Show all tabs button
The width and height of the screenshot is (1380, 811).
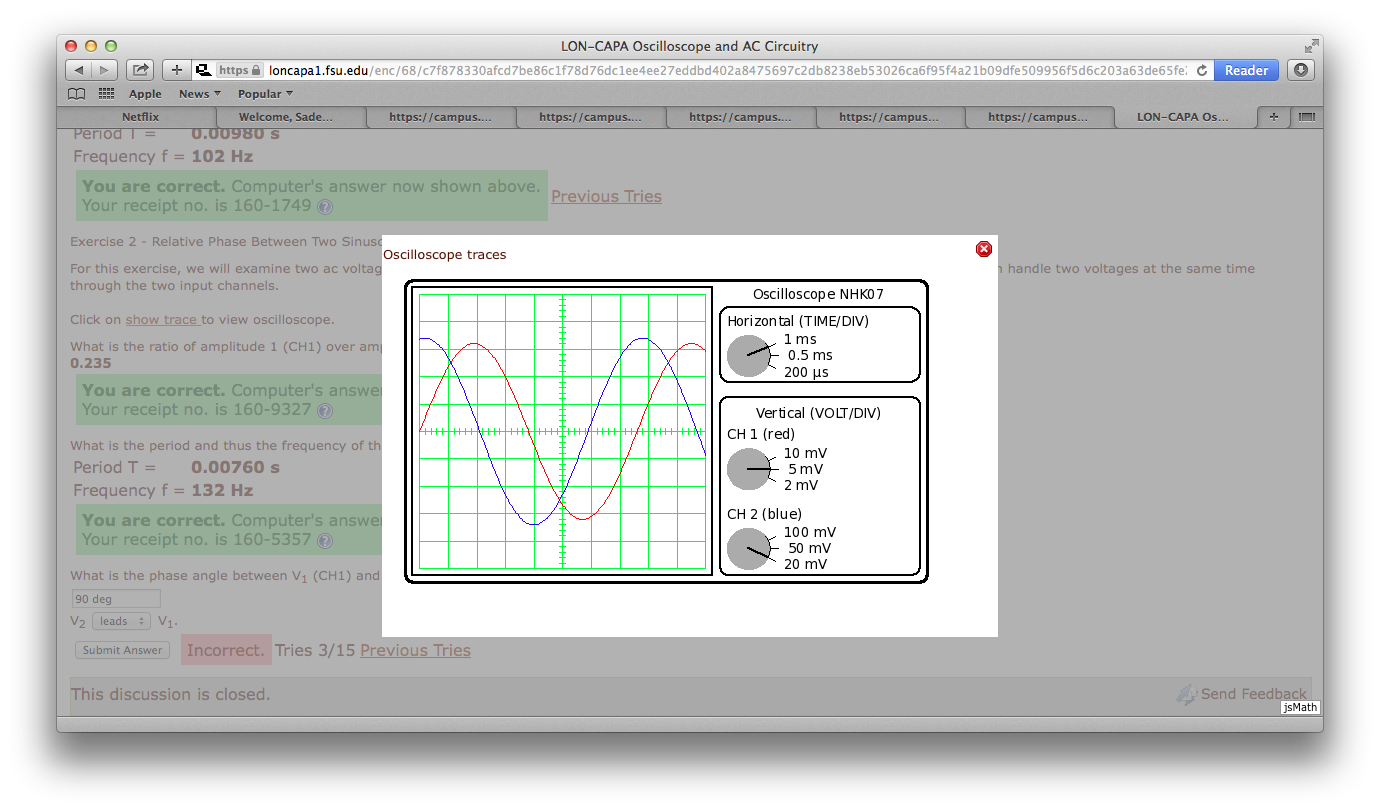(1306, 117)
